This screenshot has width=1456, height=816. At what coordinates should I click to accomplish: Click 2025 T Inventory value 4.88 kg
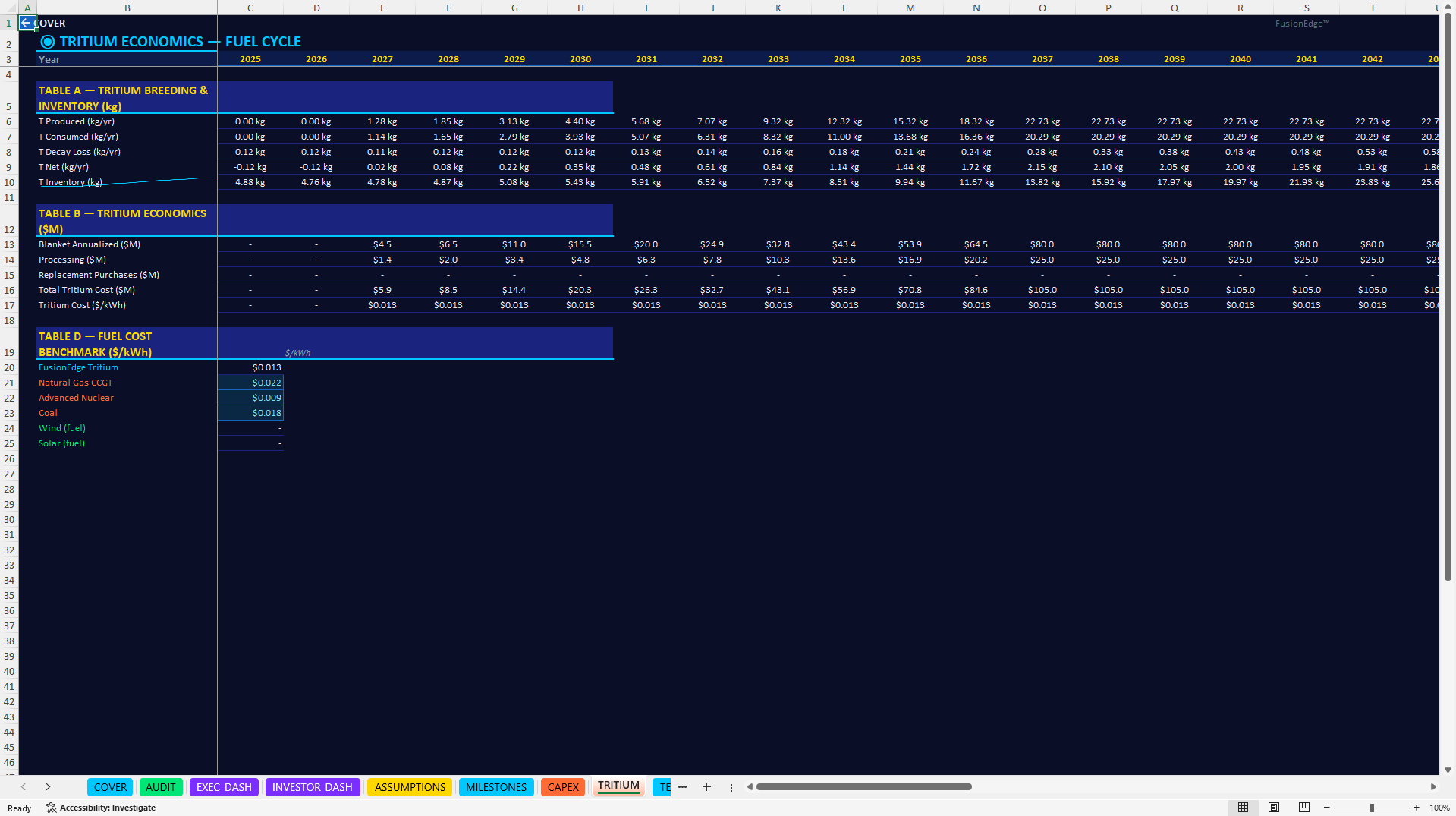[250, 182]
